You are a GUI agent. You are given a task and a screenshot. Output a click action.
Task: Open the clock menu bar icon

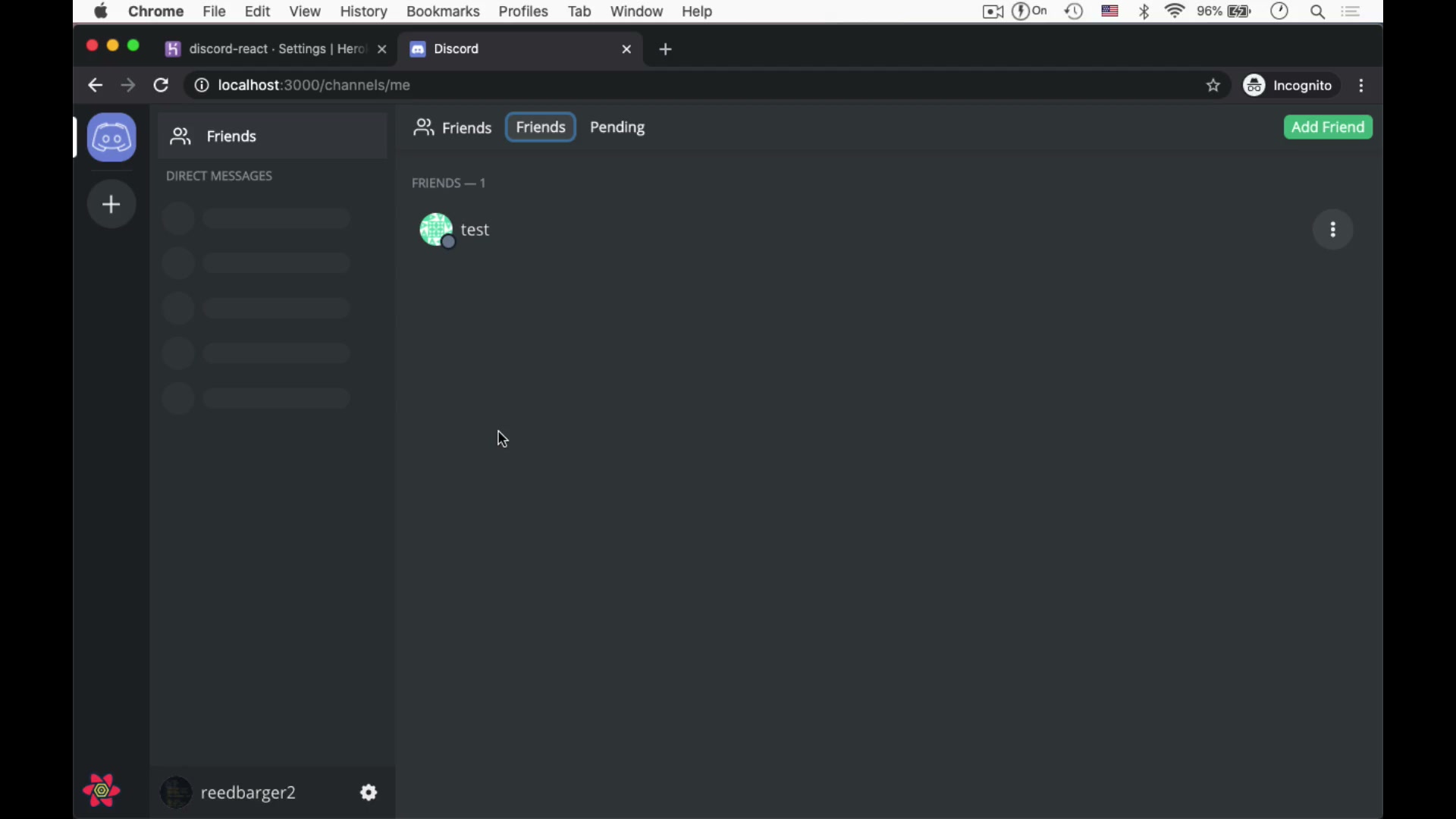[x=1280, y=11]
